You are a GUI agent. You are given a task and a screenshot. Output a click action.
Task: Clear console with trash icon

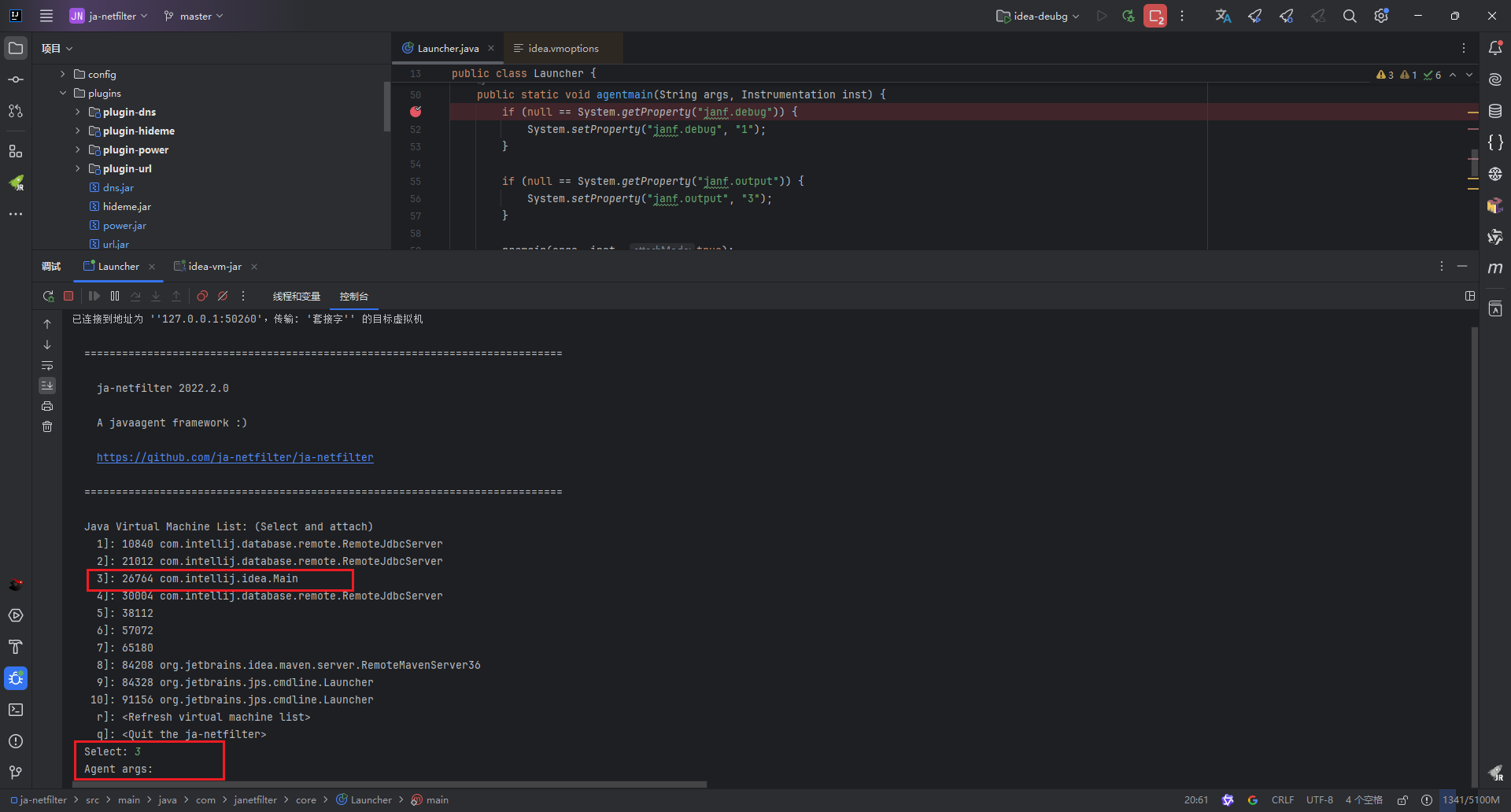point(47,426)
